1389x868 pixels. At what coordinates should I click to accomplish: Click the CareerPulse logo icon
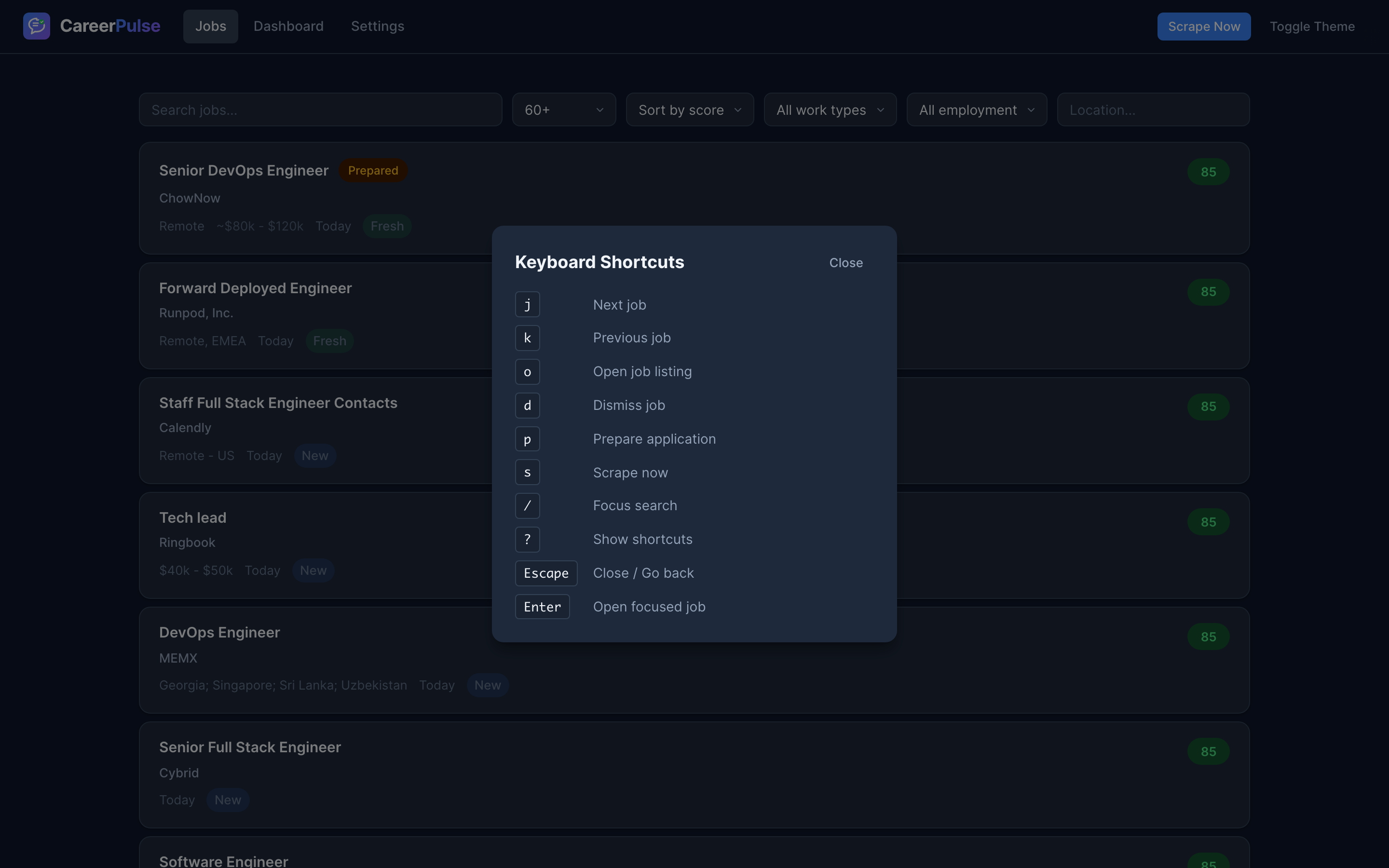[36, 26]
